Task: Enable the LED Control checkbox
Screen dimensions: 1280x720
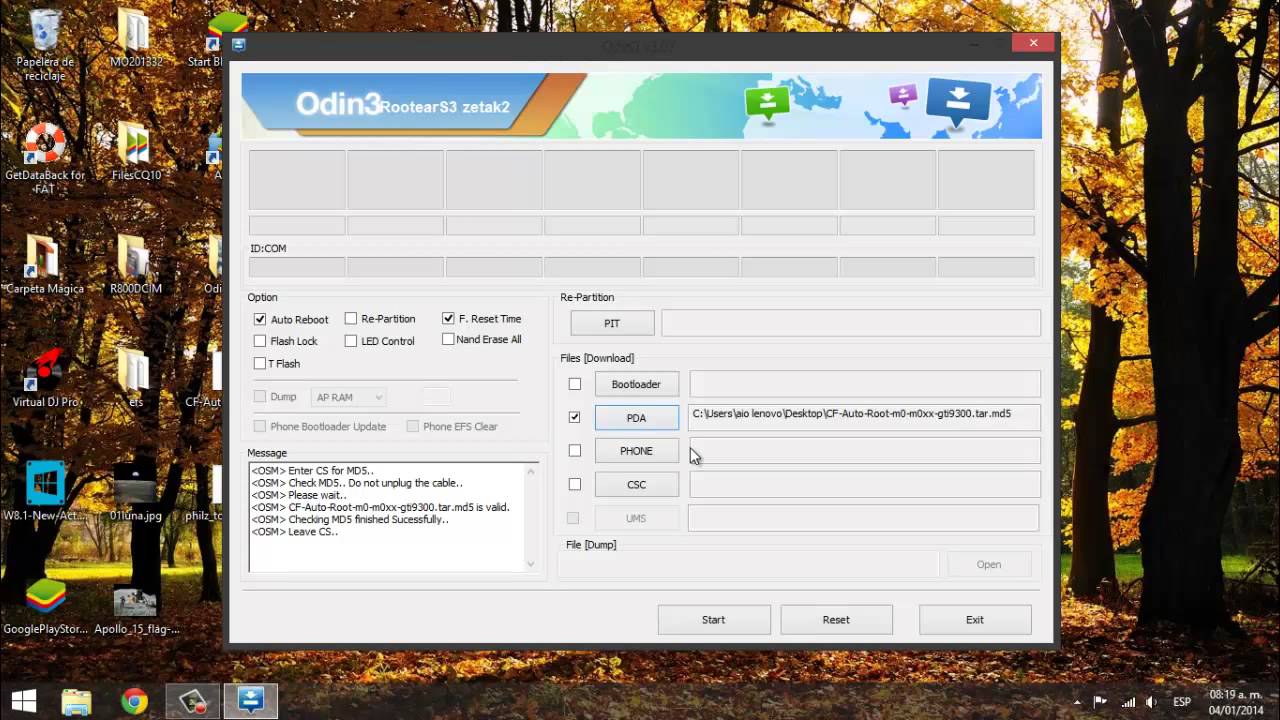Action: point(351,341)
